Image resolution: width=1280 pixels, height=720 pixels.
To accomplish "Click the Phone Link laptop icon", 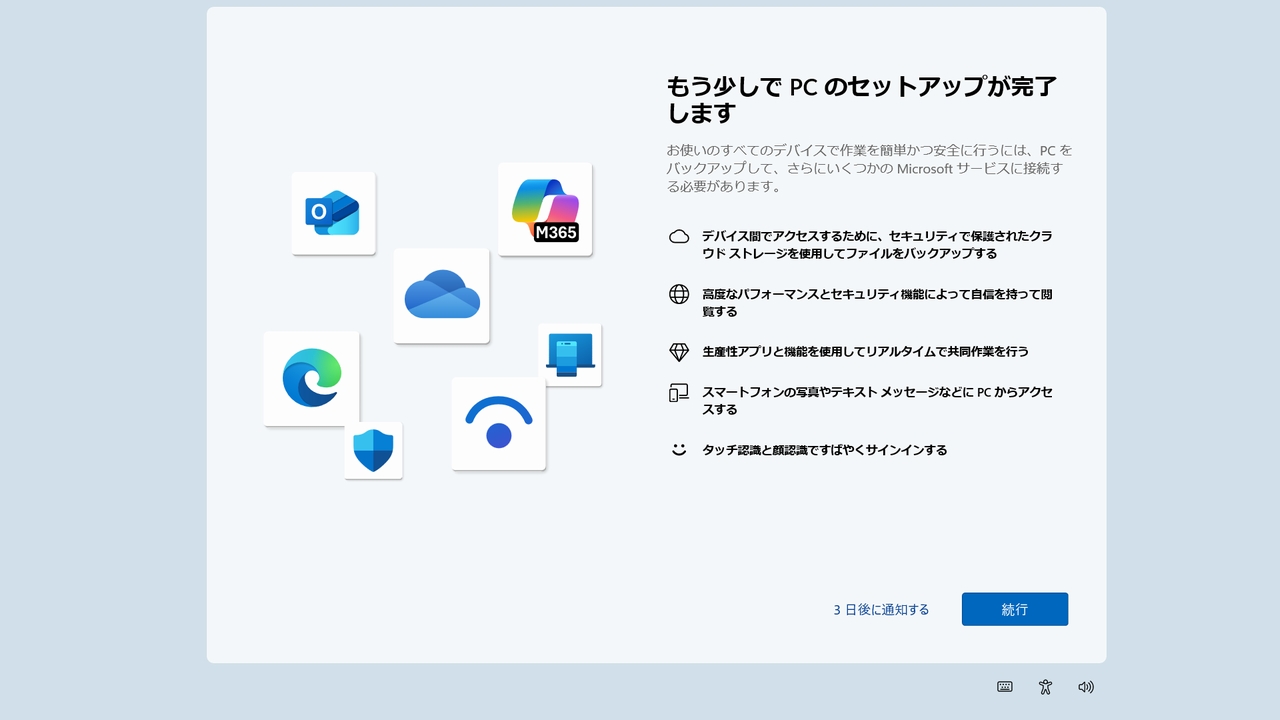I will (569, 355).
